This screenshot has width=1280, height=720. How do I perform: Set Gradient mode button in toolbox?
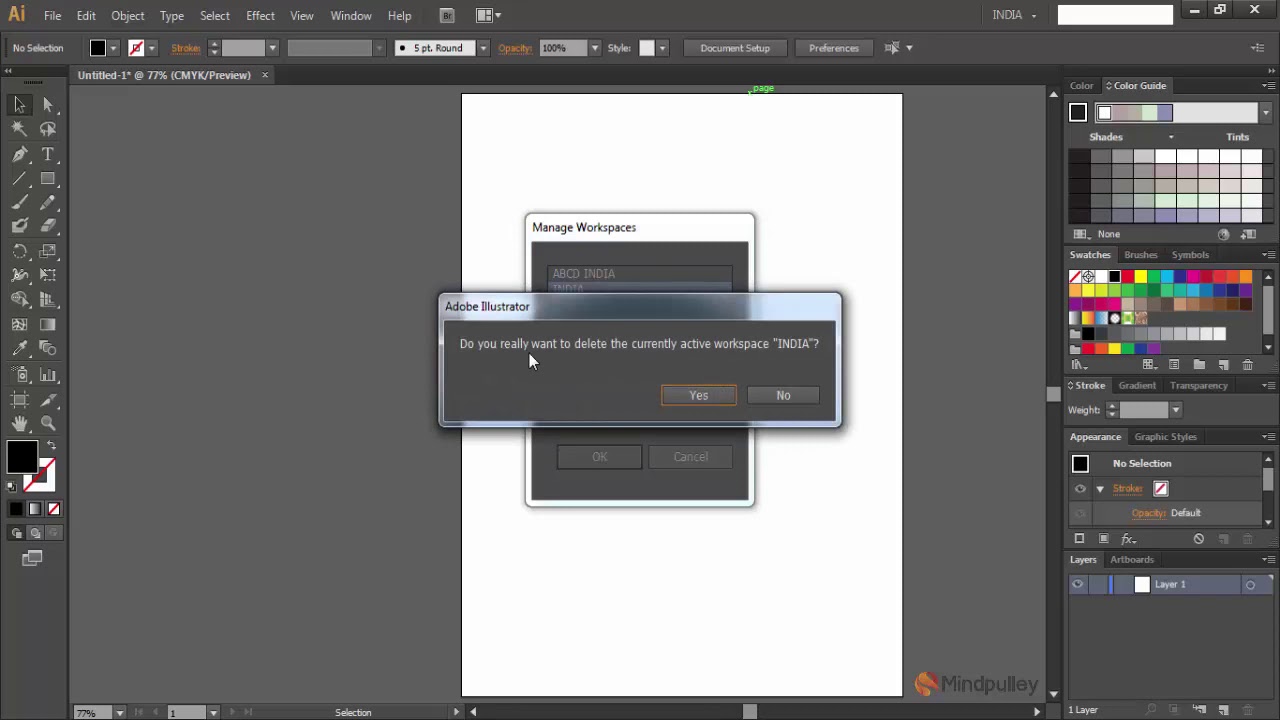coord(35,509)
